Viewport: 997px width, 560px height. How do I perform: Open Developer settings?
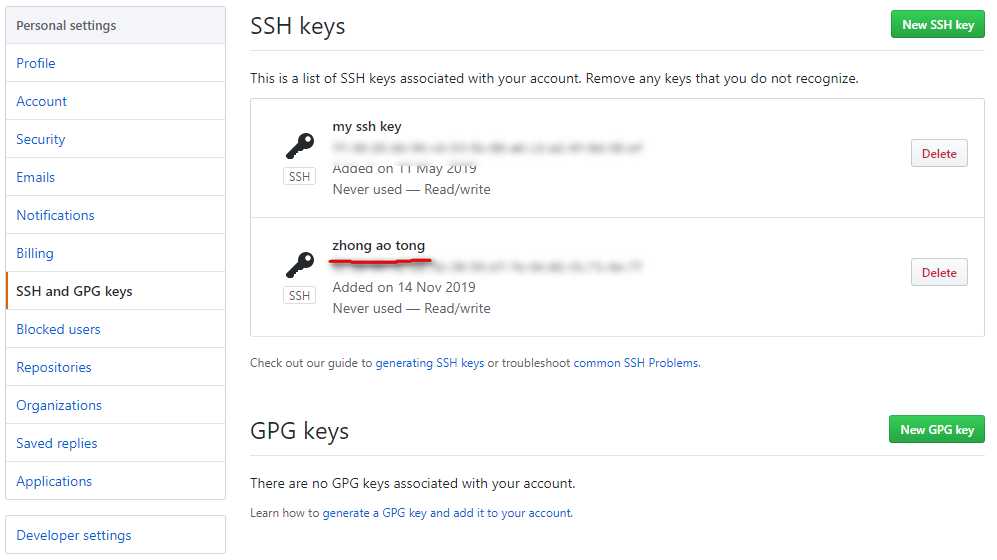pos(74,535)
